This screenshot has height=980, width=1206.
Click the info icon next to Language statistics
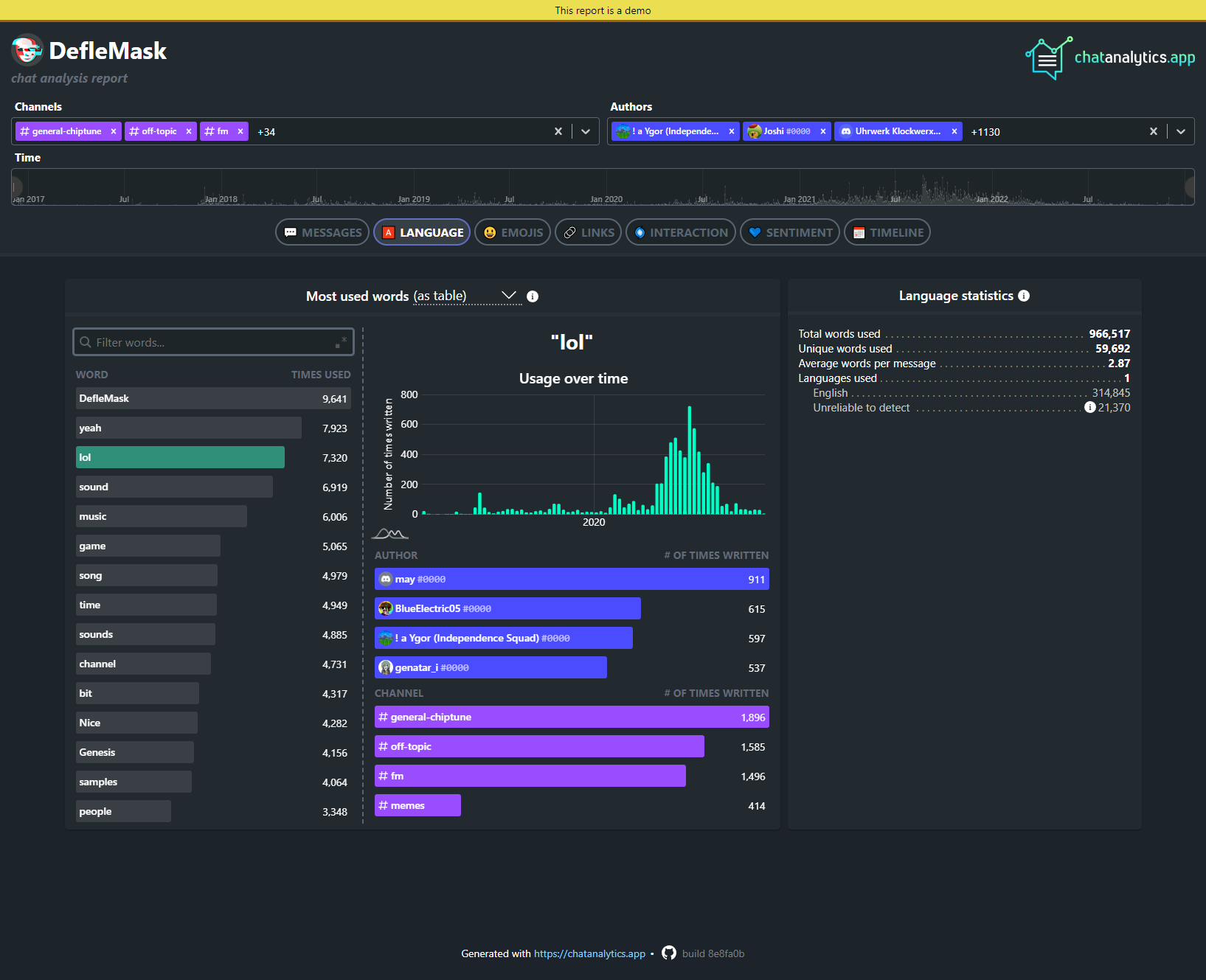pos(1024,295)
